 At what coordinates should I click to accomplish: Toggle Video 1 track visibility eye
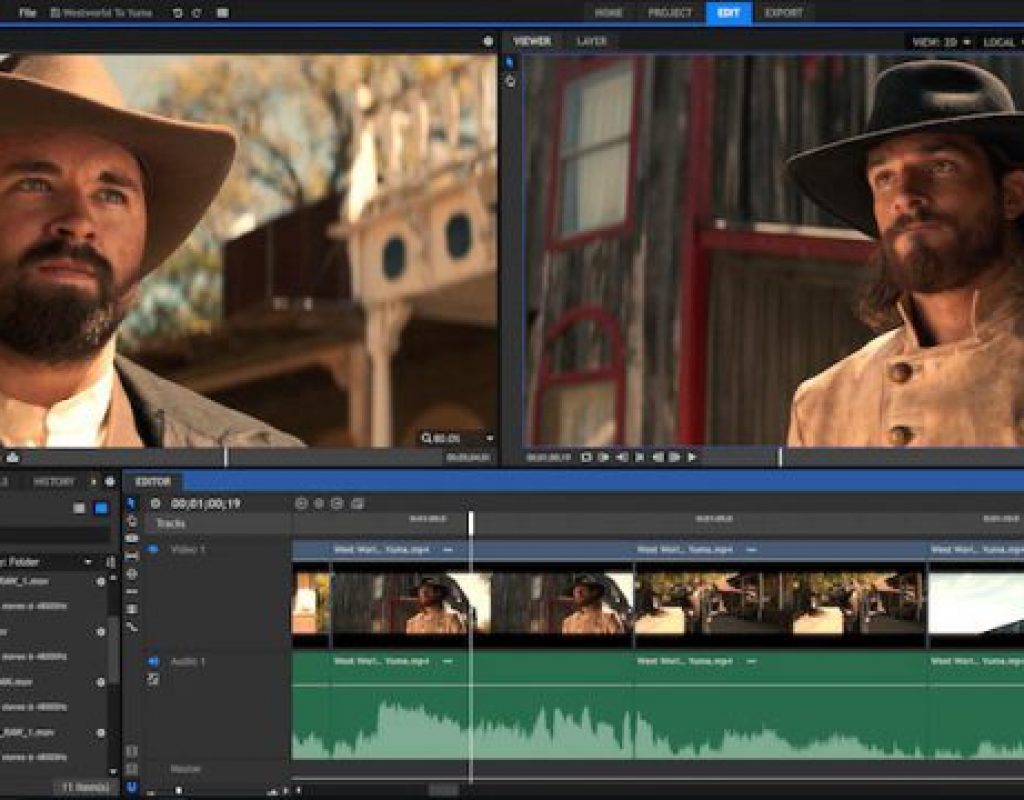153,550
